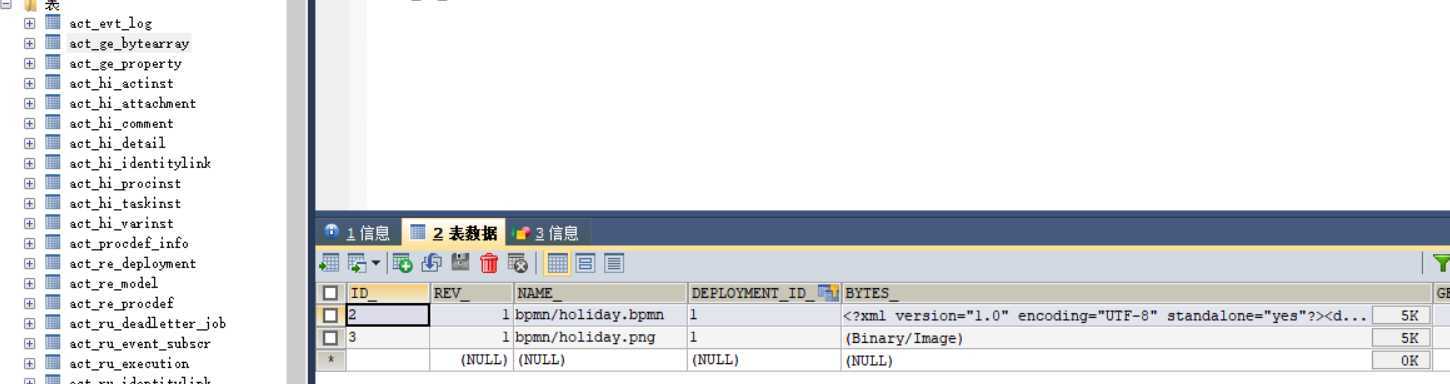Click the BYTES_ column header

point(1137,293)
